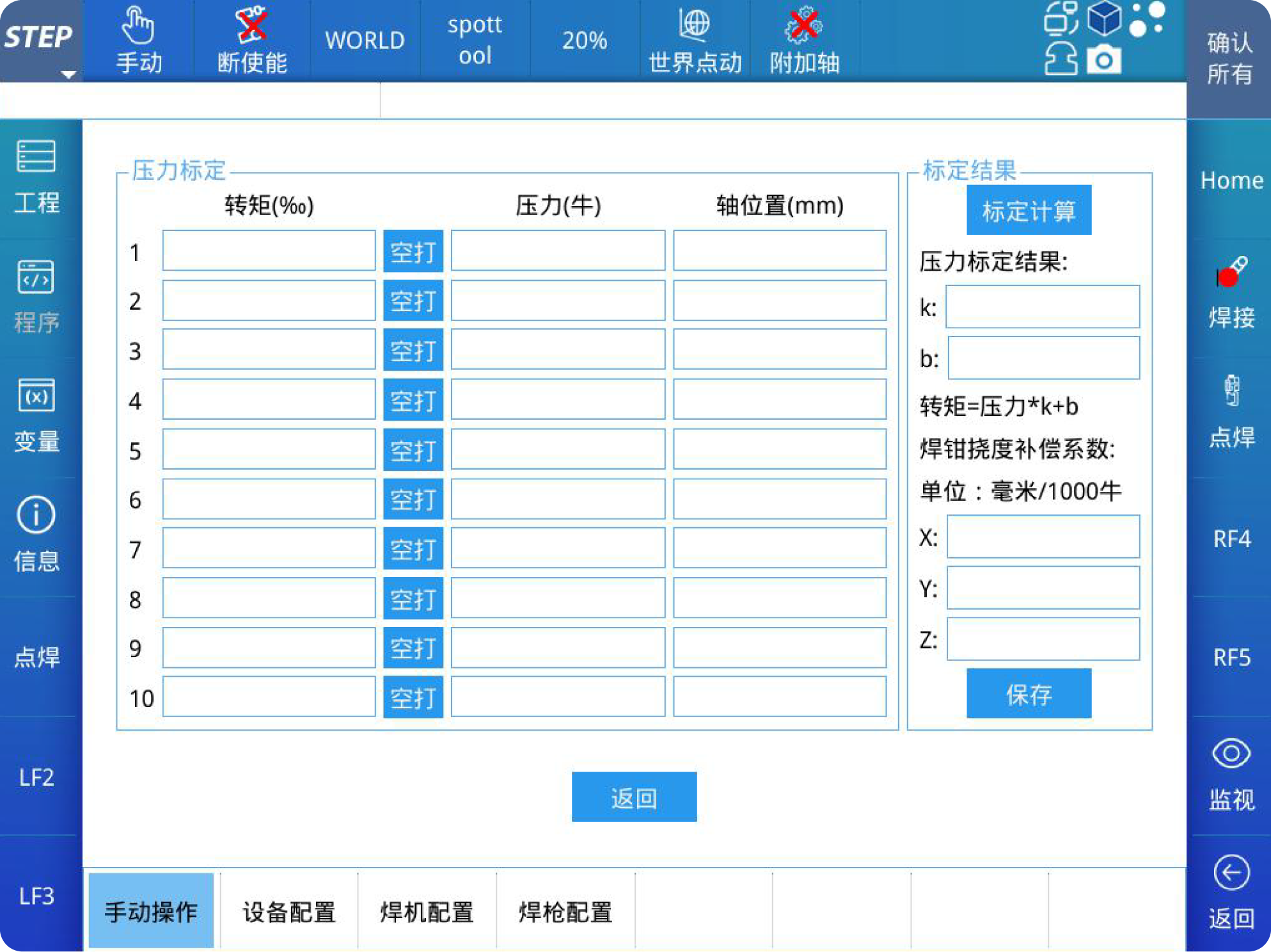Select the Z compensation field
Image resolution: width=1271 pixels, height=952 pixels.
point(1044,639)
